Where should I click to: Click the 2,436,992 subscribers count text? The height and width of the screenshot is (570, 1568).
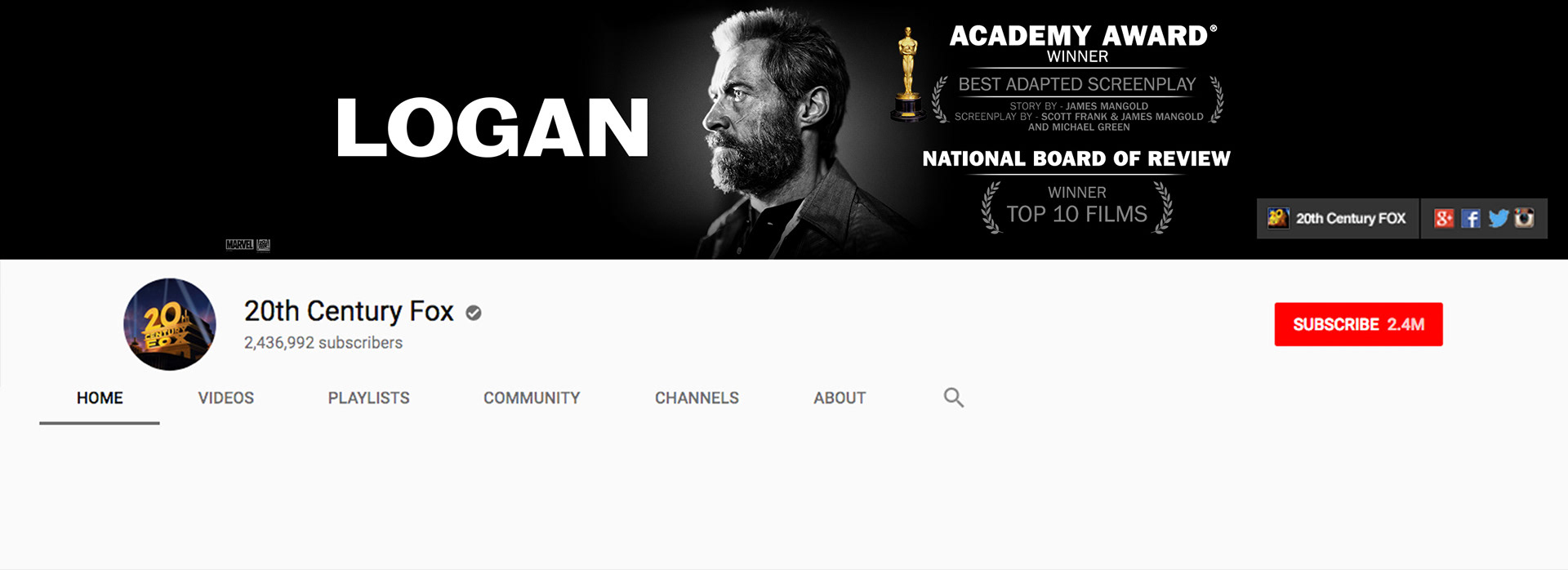pos(323,343)
